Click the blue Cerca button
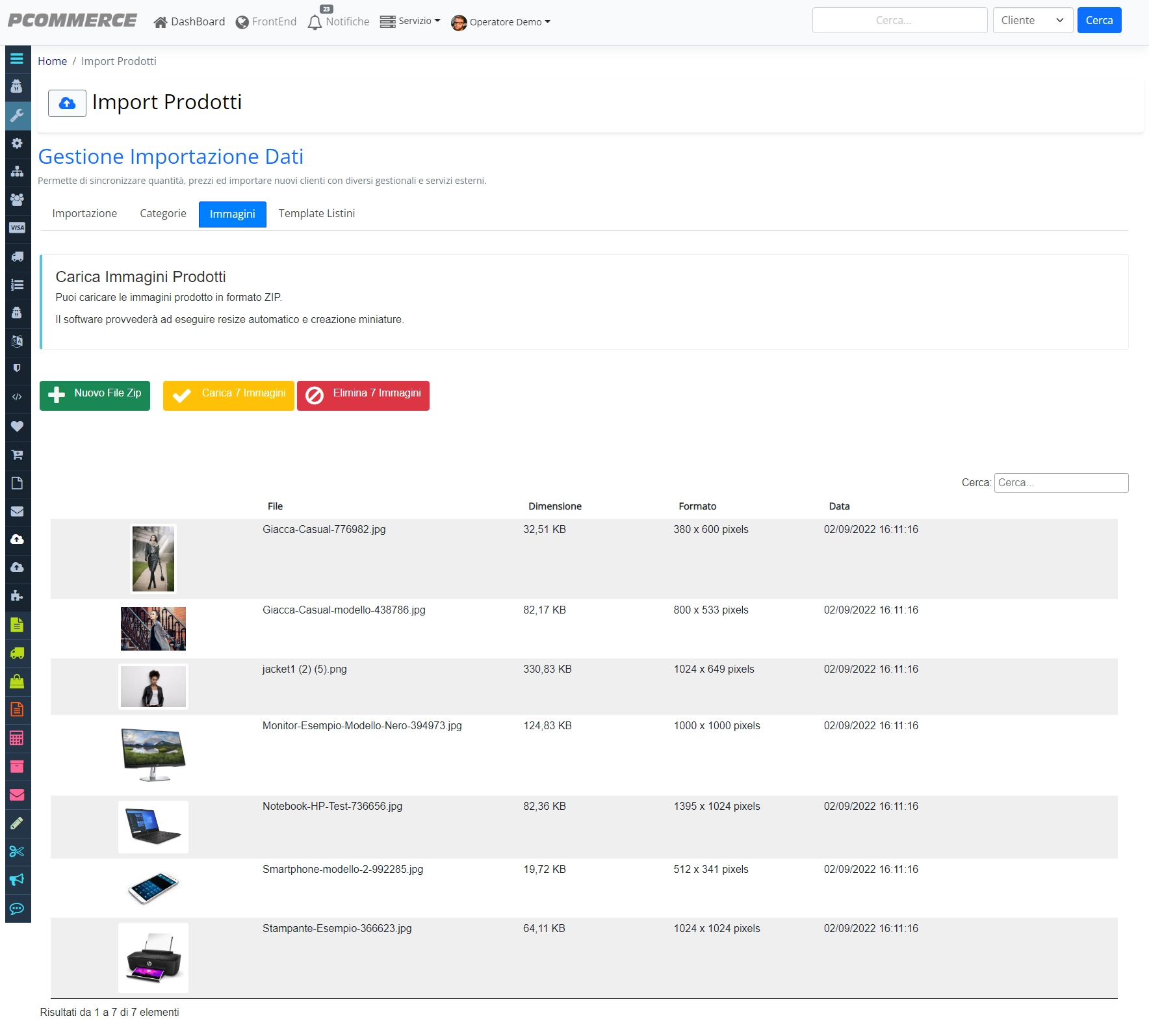Screen dimensions: 1149x1036 coord(1099,20)
